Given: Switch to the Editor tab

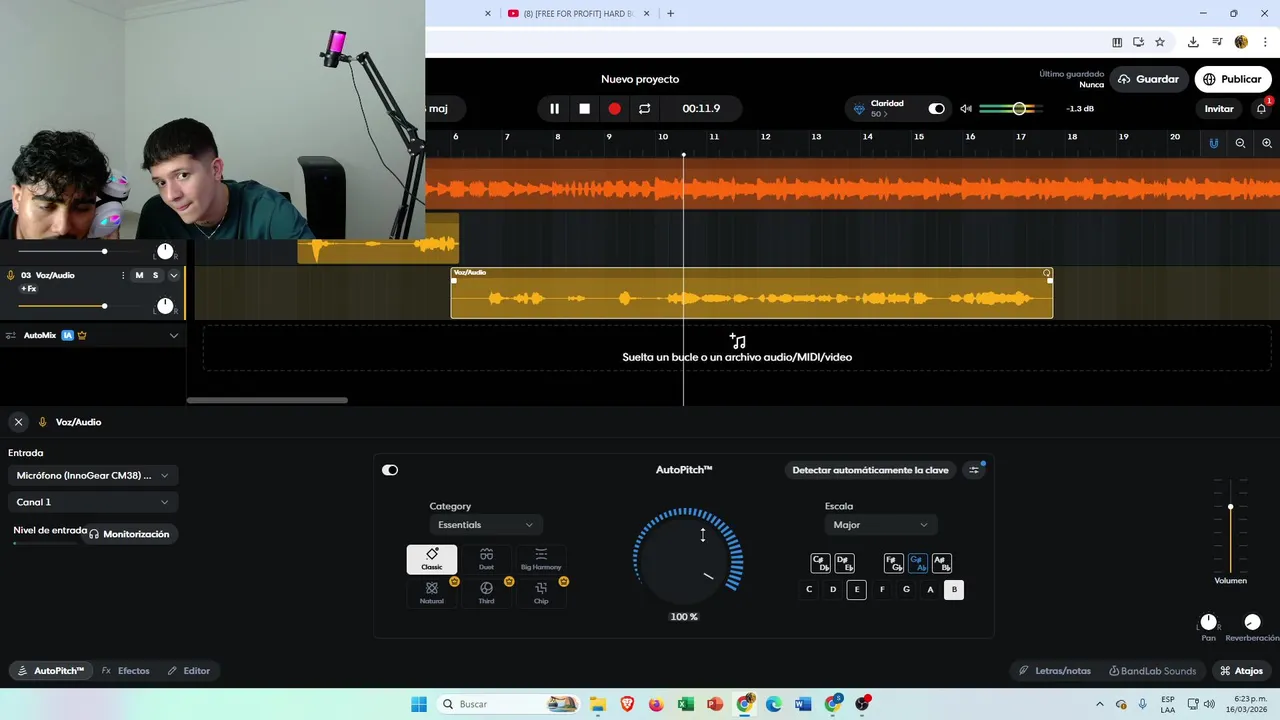Looking at the screenshot, I should tap(188, 671).
